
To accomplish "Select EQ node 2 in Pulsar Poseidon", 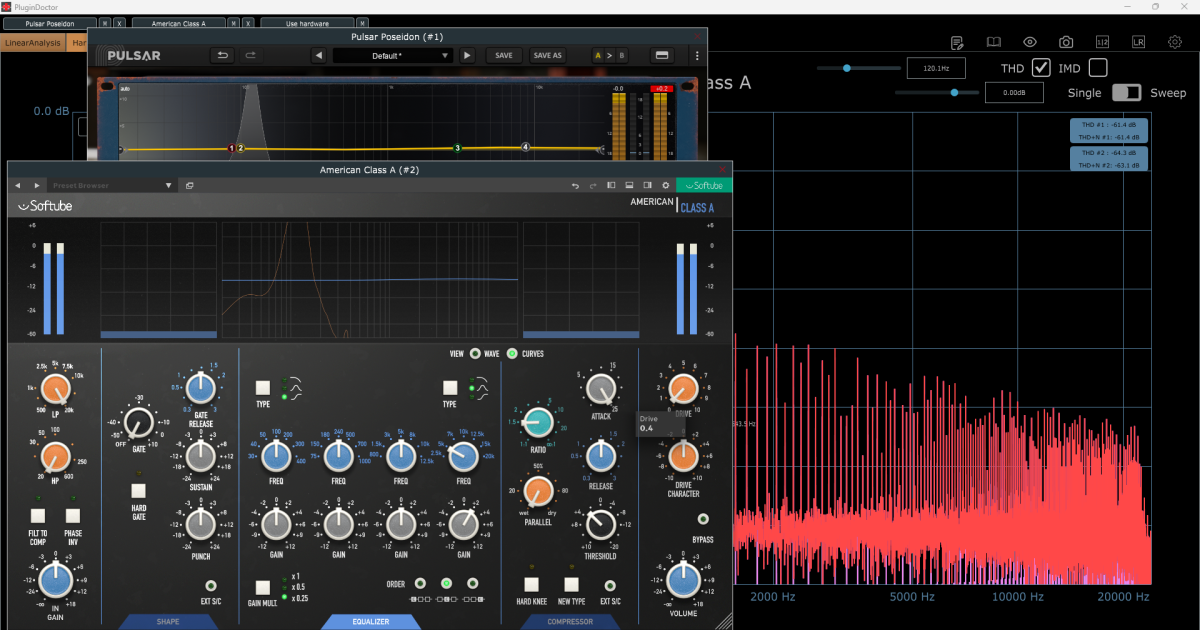I will point(240,149).
